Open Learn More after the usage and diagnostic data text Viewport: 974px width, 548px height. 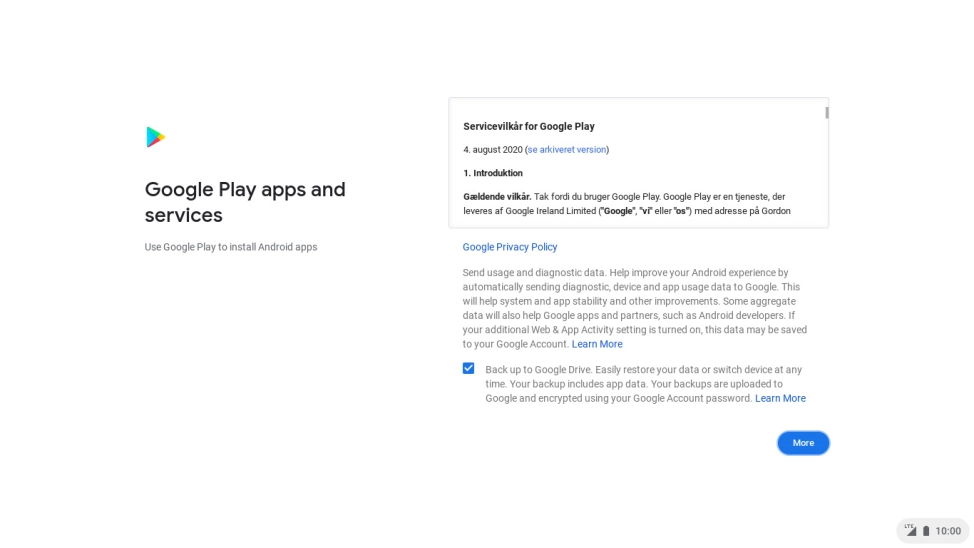[x=597, y=344]
